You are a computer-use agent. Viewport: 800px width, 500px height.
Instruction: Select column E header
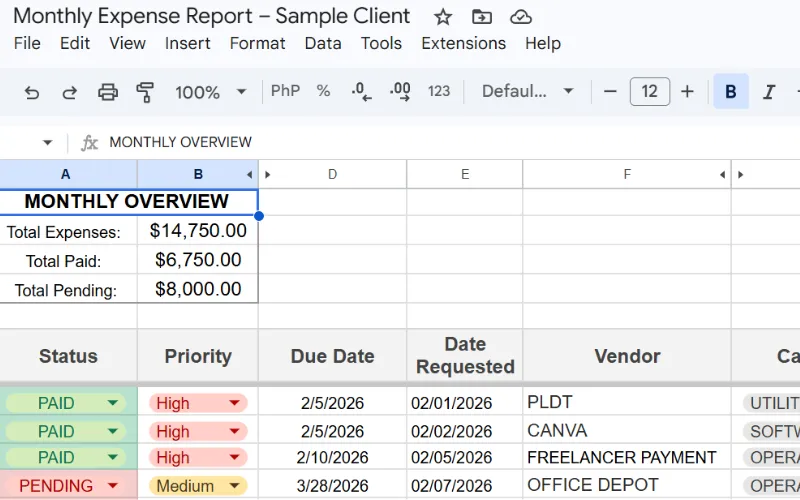tap(465, 174)
